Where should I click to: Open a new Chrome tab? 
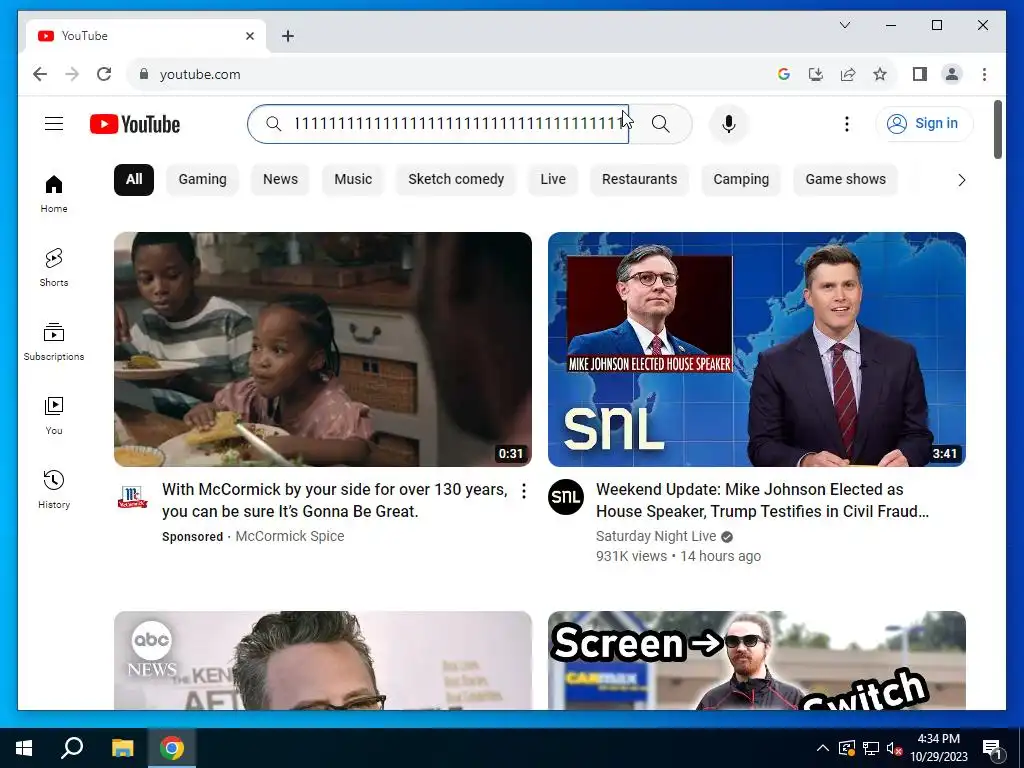click(288, 36)
